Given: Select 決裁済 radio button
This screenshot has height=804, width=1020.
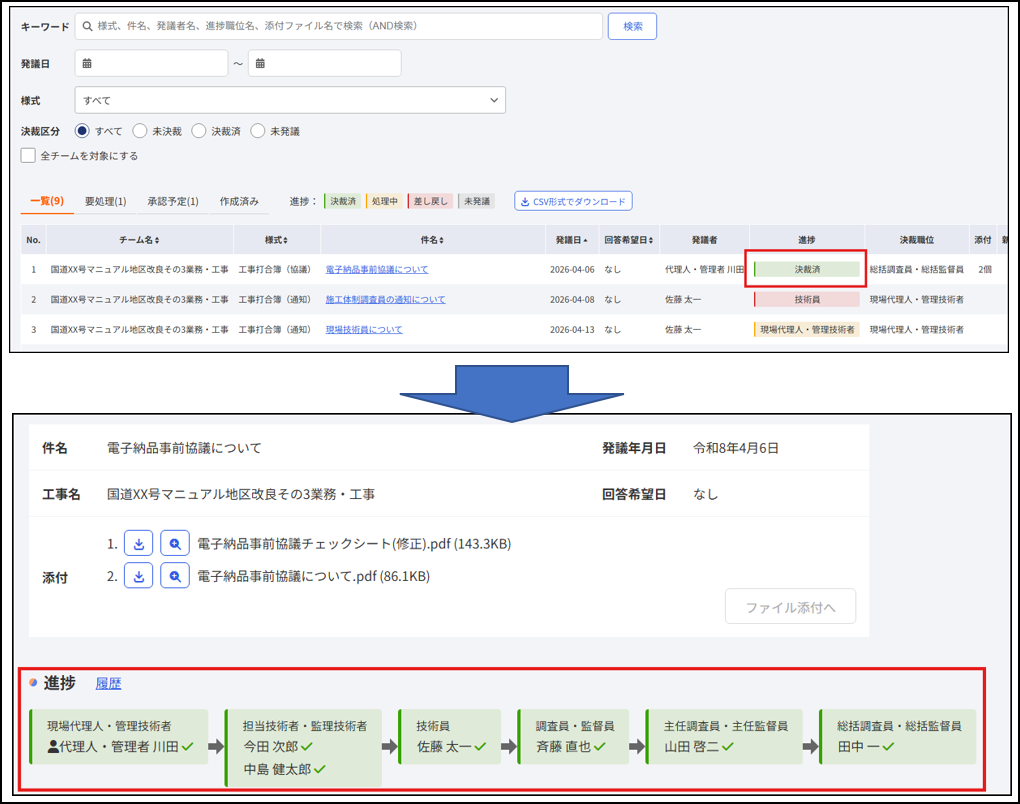Looking at the screenshot, I should coord(198,131).
